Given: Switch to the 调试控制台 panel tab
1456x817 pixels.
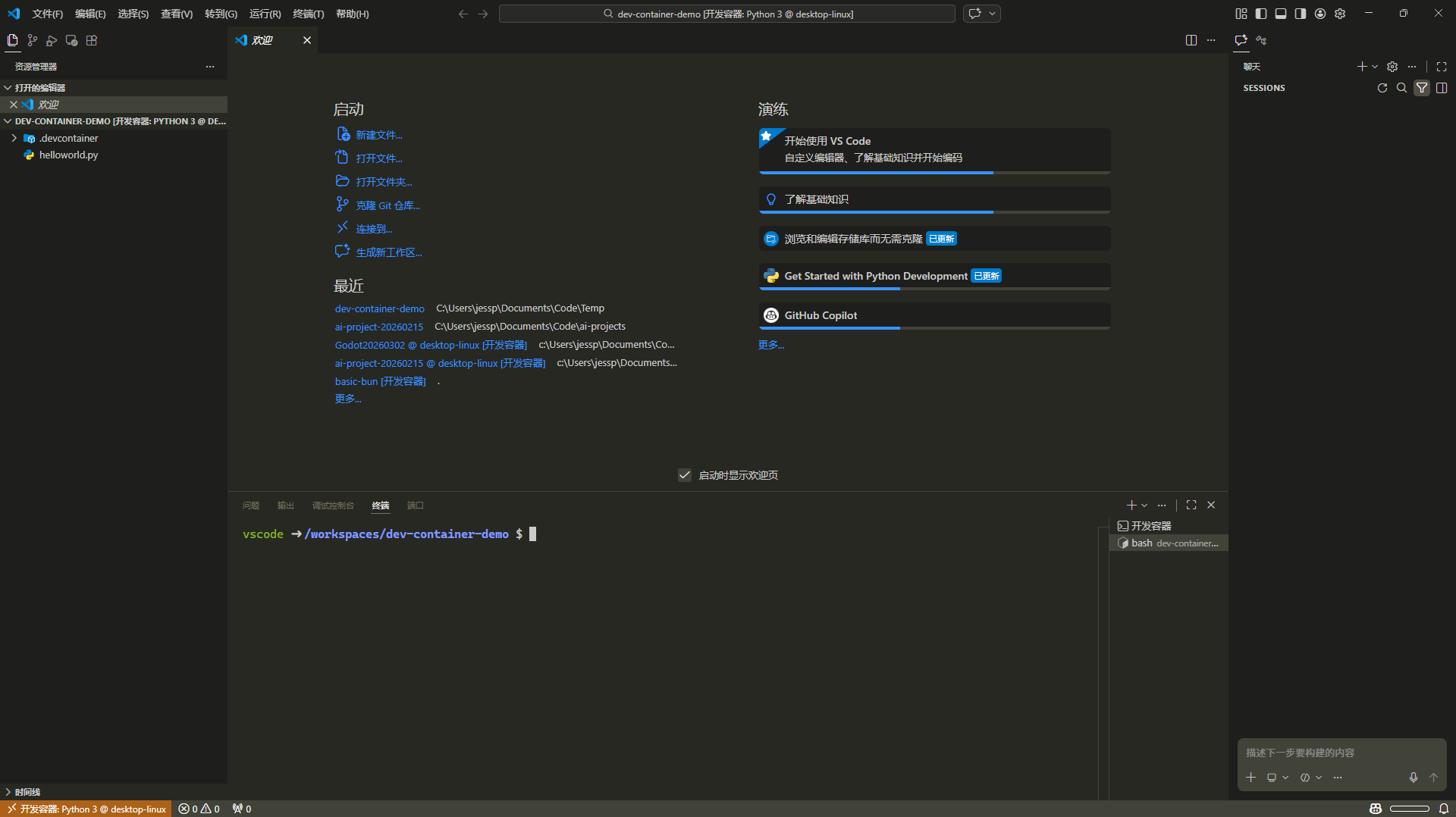Looking at the screenshot, I should point(333,506).
